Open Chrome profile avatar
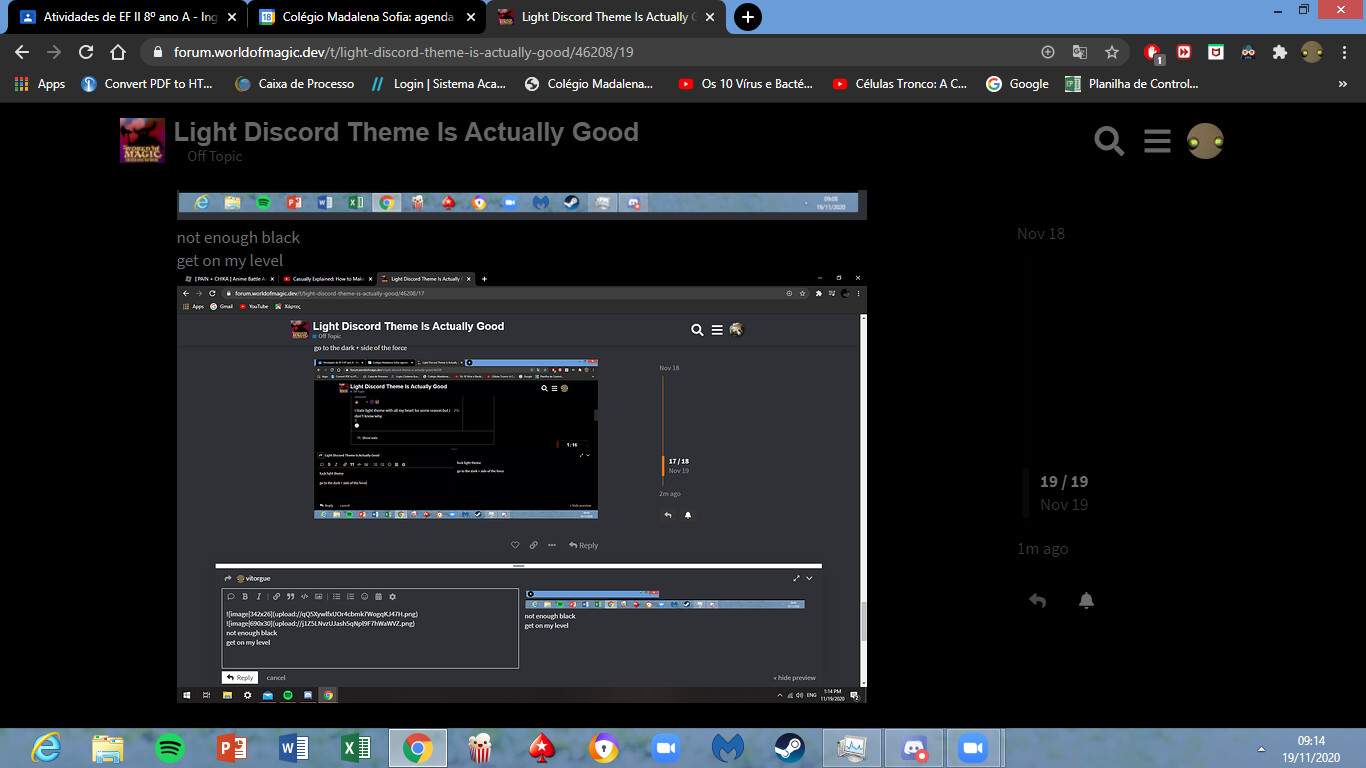 tap(1312, 52)
